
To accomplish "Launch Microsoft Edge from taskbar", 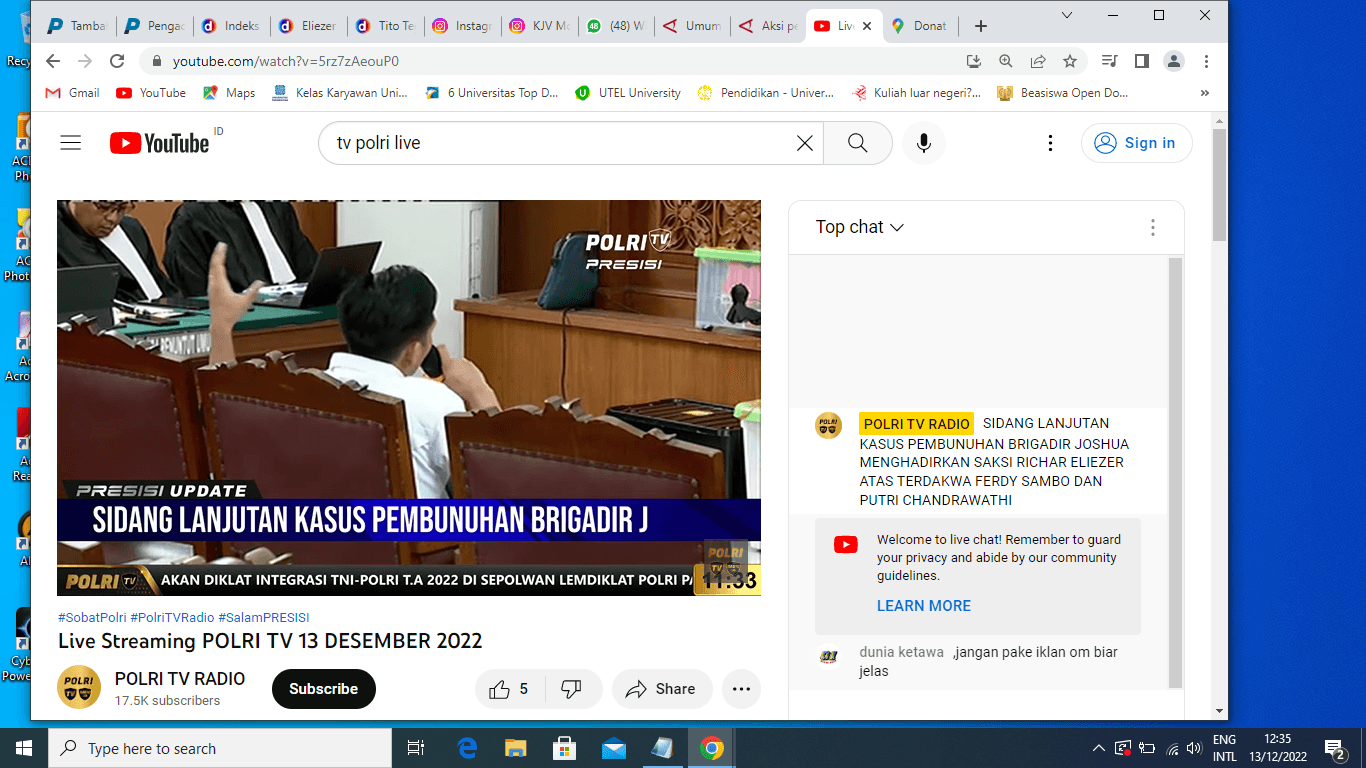I will (467, 748).
